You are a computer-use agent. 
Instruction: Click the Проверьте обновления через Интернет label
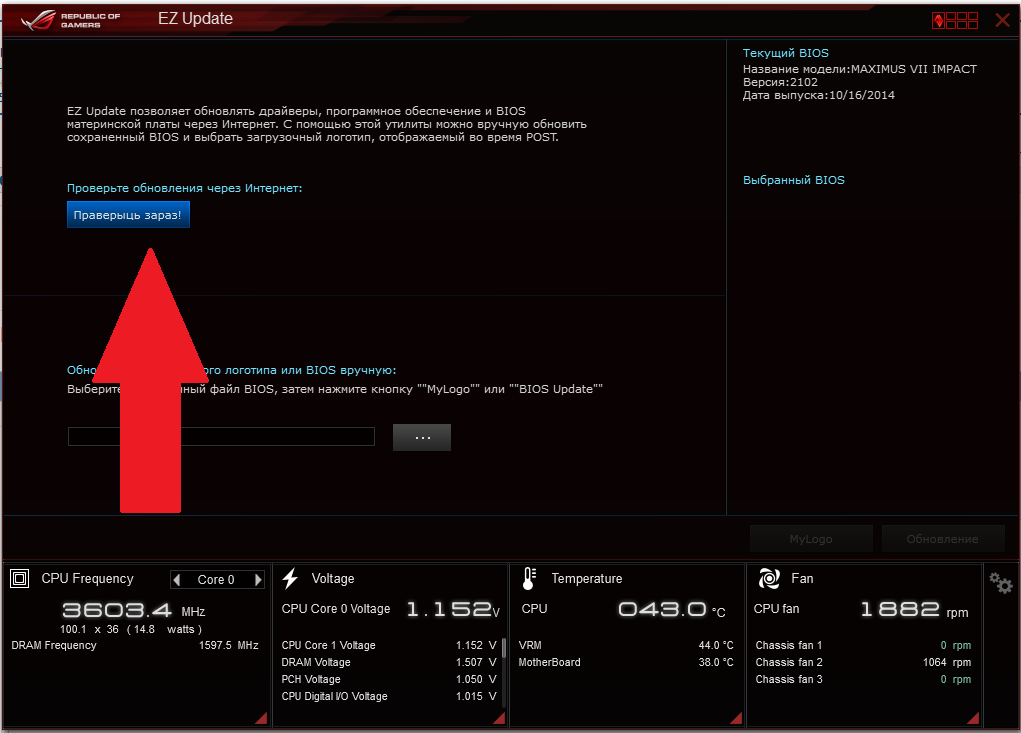point(184,188)
